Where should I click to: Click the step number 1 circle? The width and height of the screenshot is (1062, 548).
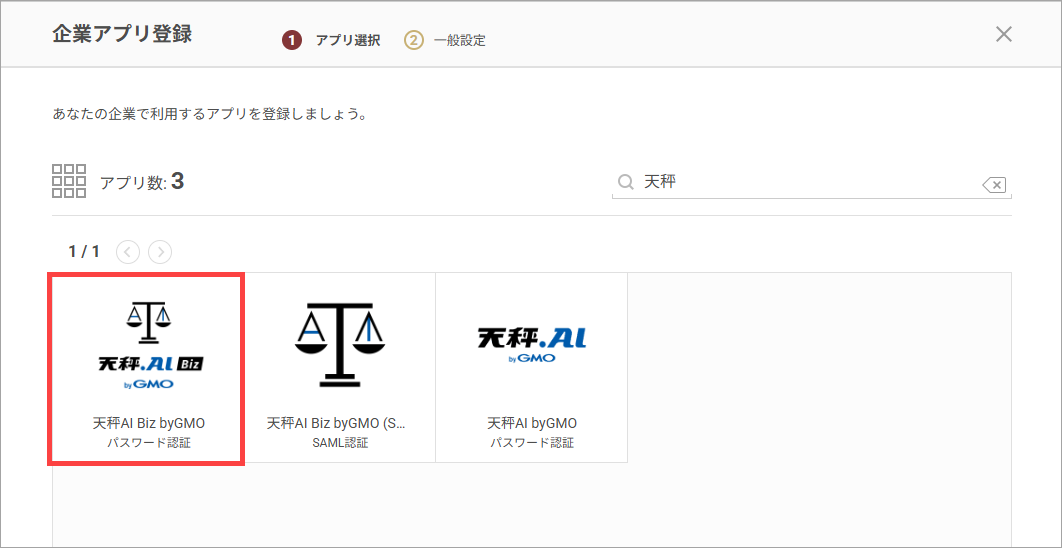click(292, 41)
